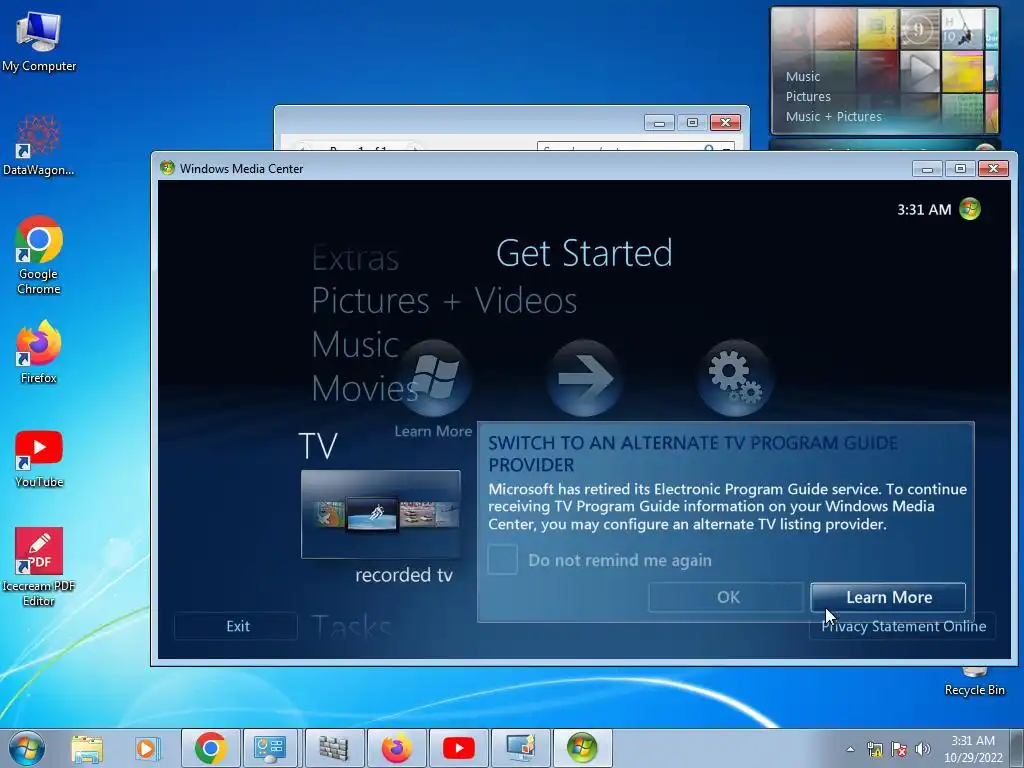Click the Learn More Windows-logo tile
Viewport: 1024px width, 768px height.
(x=433, y=379)
